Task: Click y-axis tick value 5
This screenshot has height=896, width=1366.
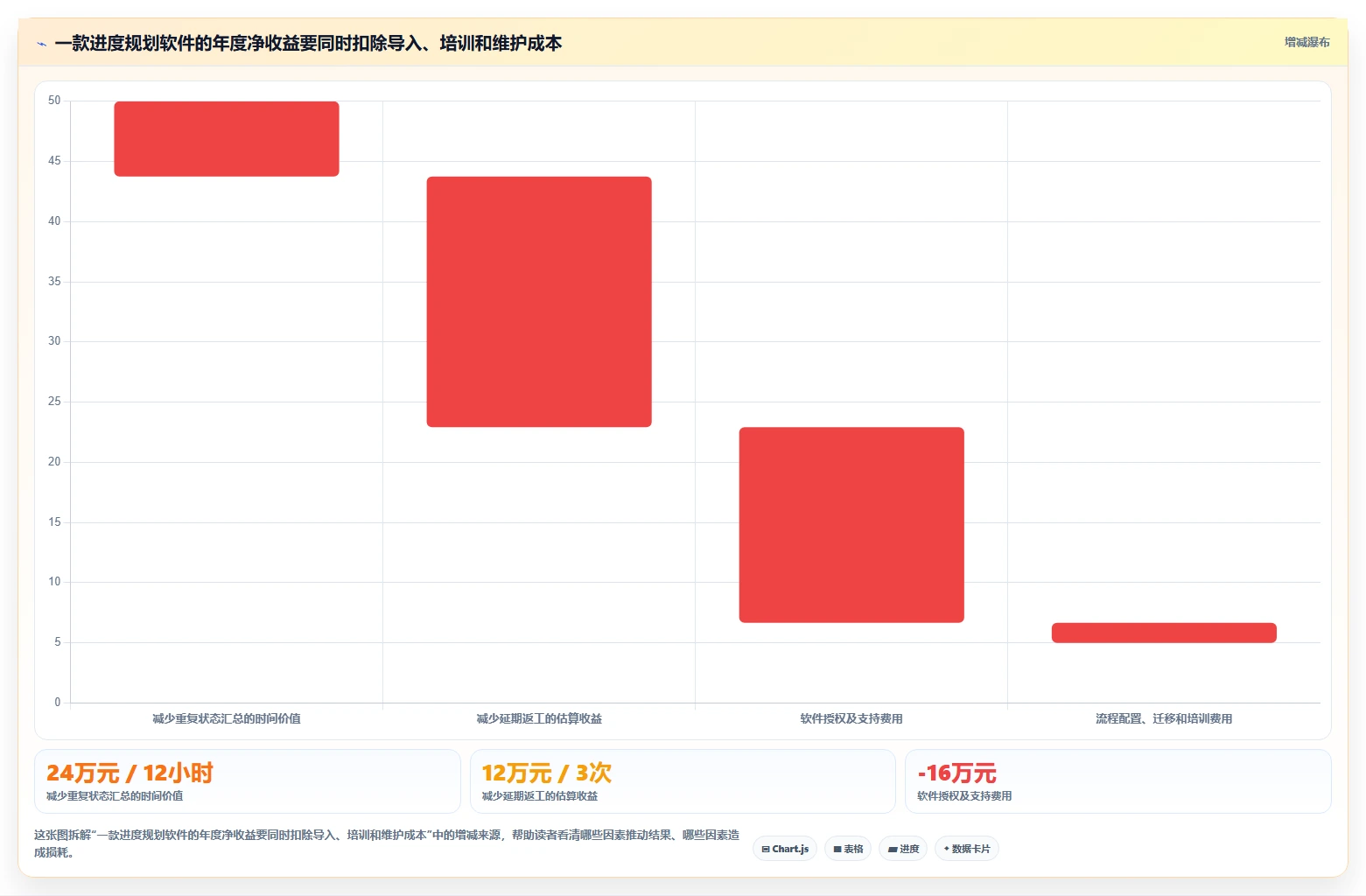Action: click(58, 642)
